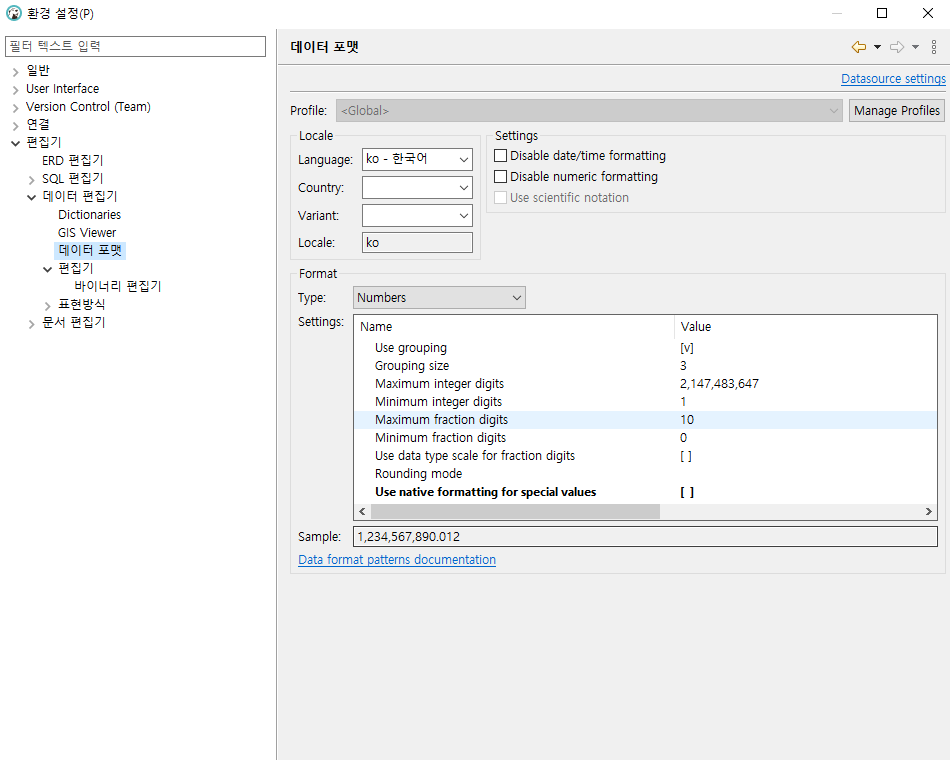This screenshot has width=950, height=760.
Task: Select the Version Control (Team) tree item
Action: pos(88,107)
